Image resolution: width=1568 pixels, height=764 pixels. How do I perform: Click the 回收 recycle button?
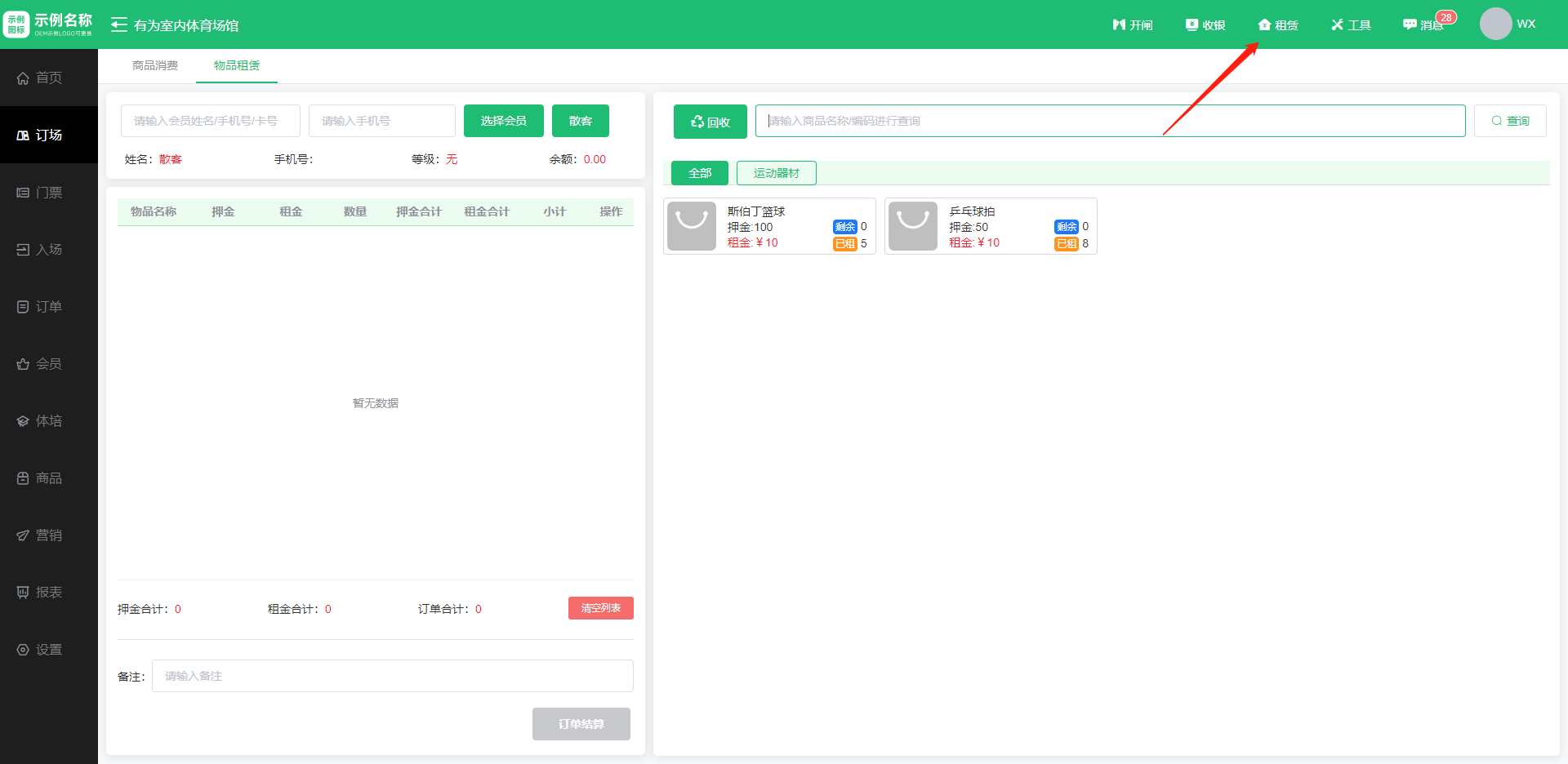coord(710,122)
